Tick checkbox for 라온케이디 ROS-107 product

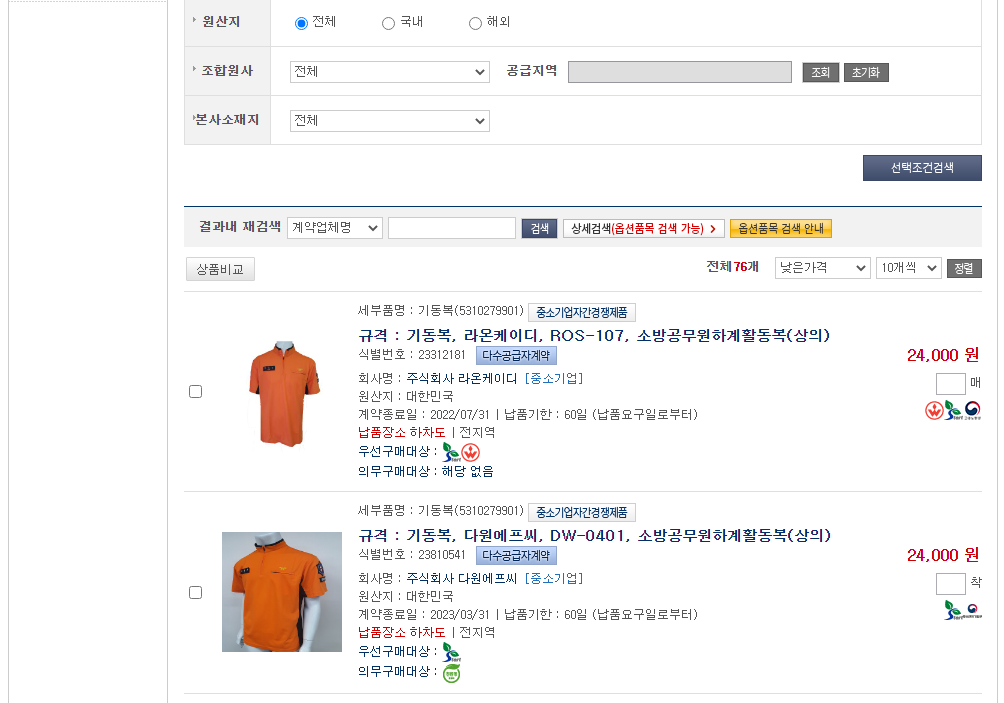pyautogui.click(x=196, y=391)
